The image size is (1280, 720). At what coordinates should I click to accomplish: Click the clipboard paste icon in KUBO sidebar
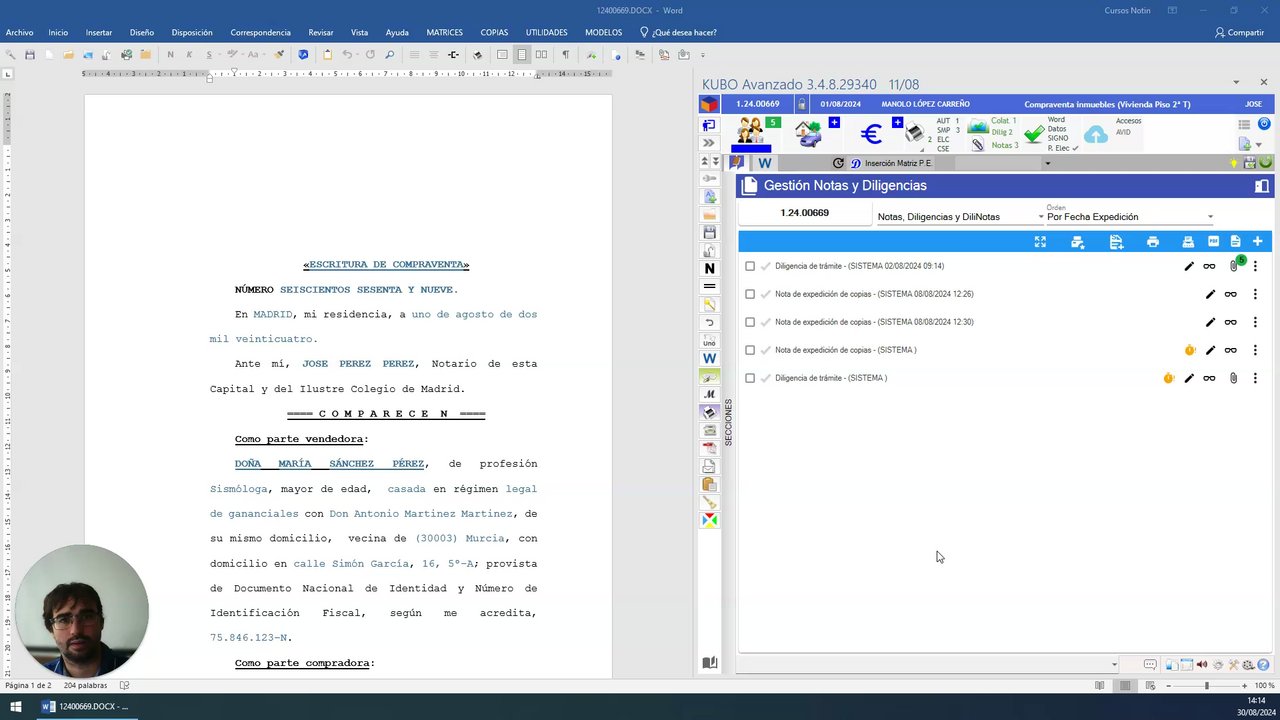pyautogui.click(x=709, y=485)
